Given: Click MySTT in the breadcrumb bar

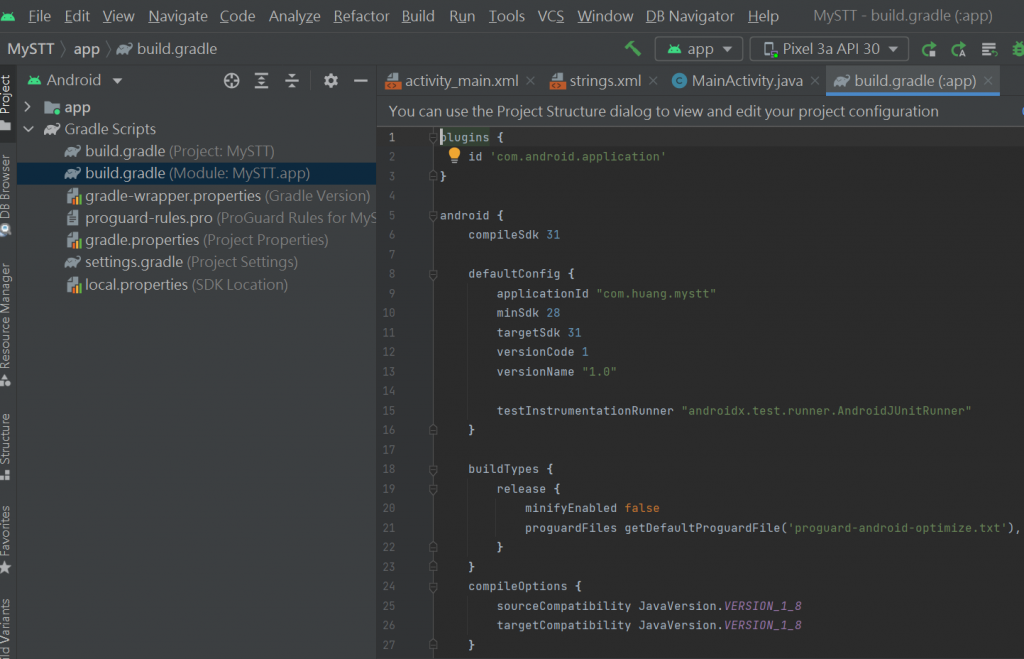Looking at the screenshot, I should click(30, 49).
